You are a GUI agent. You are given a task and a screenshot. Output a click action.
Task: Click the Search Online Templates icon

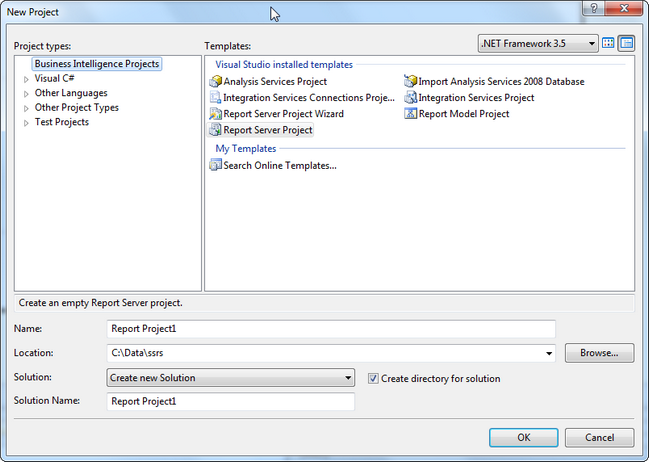(x=215, y=166)
